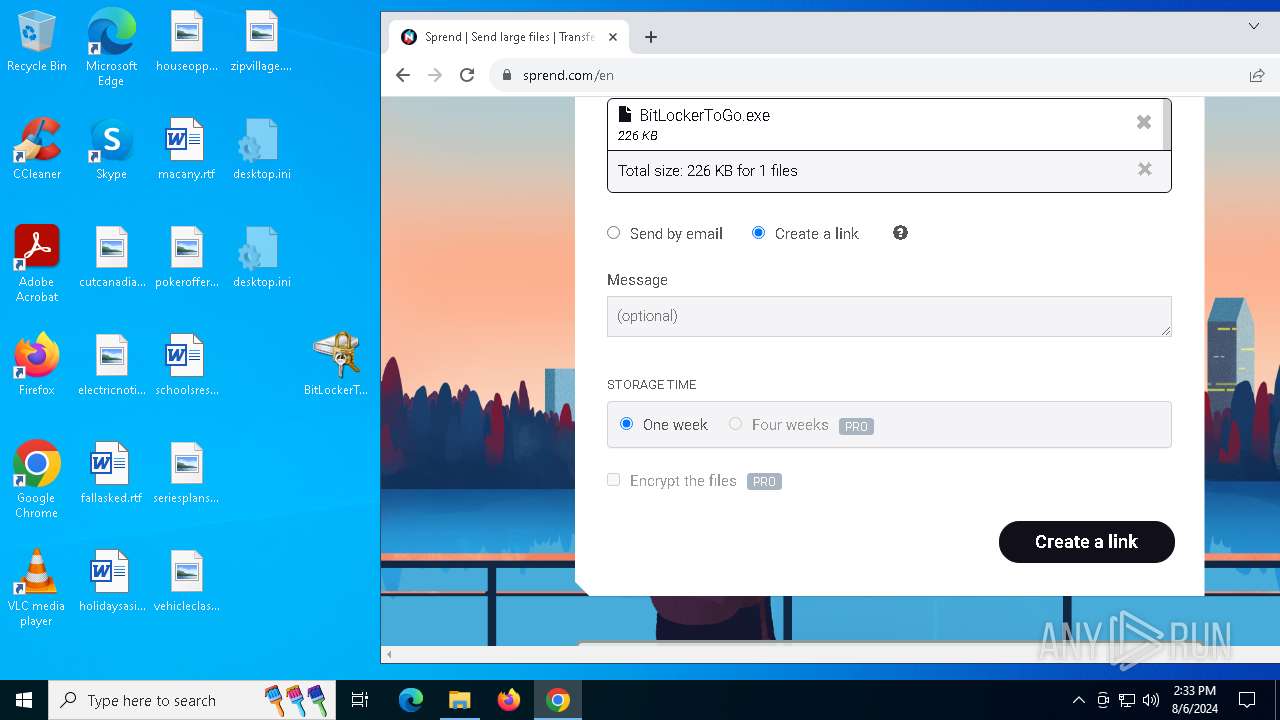This screenshot has width=1280, height=720.
Task: Open the notification center
Action: click(x=1247, y=700)
